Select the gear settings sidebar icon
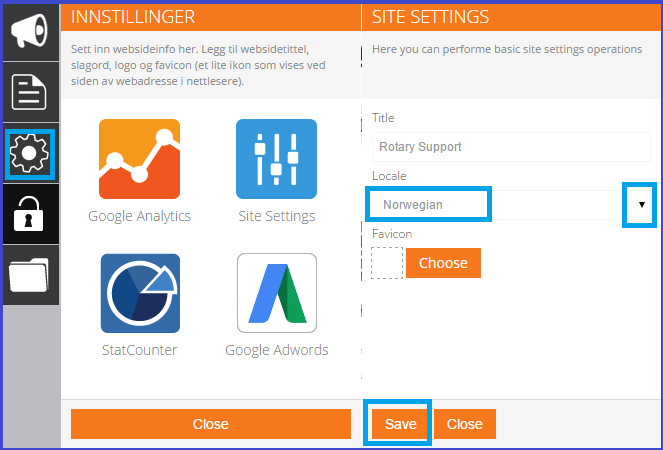 click(29, 154)
